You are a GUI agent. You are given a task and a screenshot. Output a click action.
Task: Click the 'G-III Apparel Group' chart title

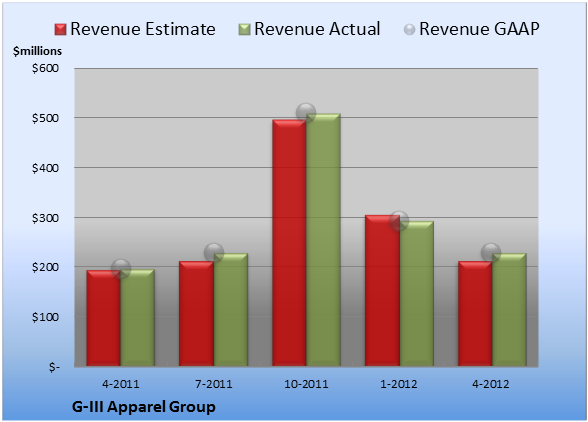pos(144,407)
